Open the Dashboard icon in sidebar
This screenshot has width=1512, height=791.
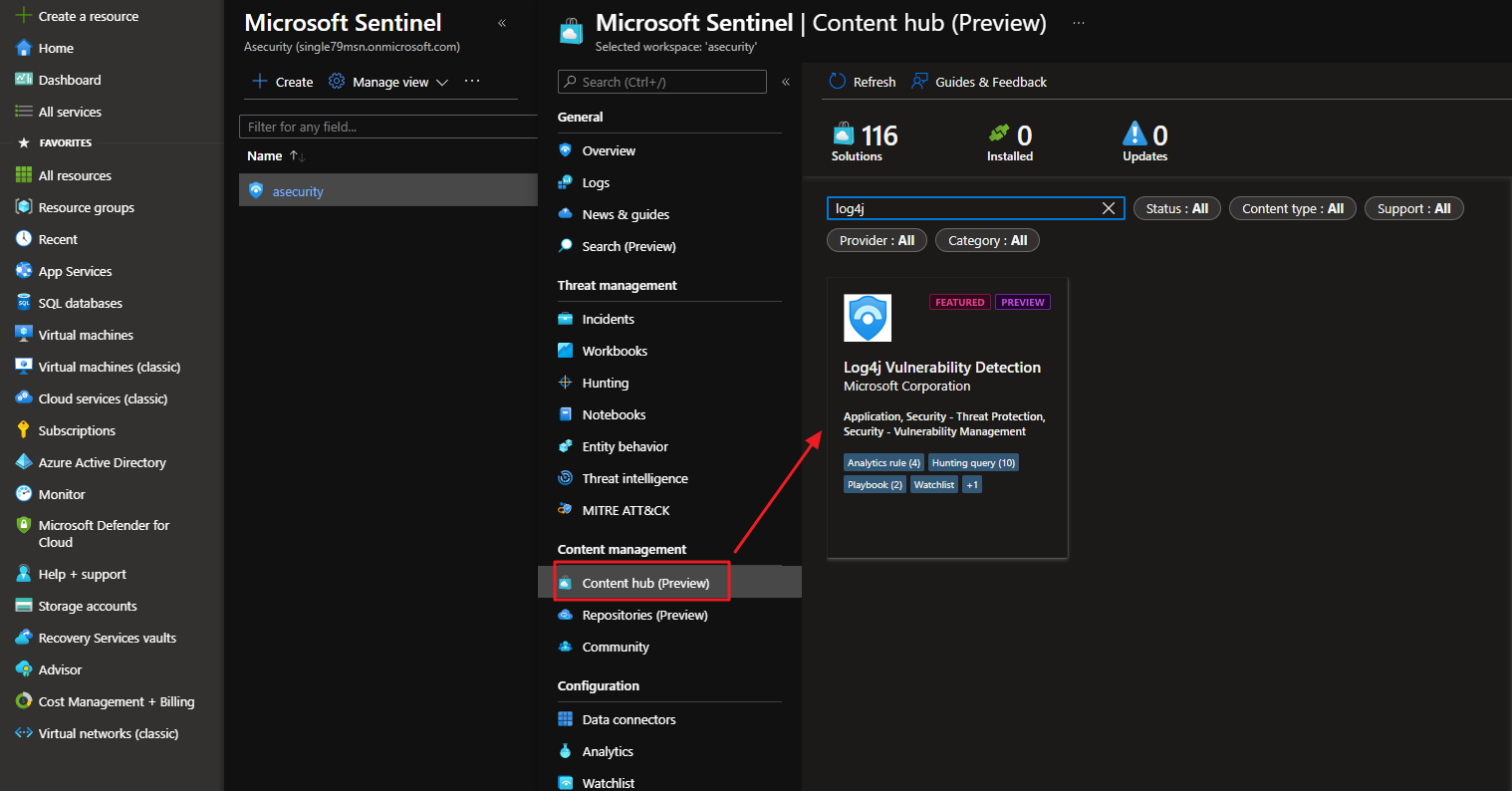pos(24,80)
